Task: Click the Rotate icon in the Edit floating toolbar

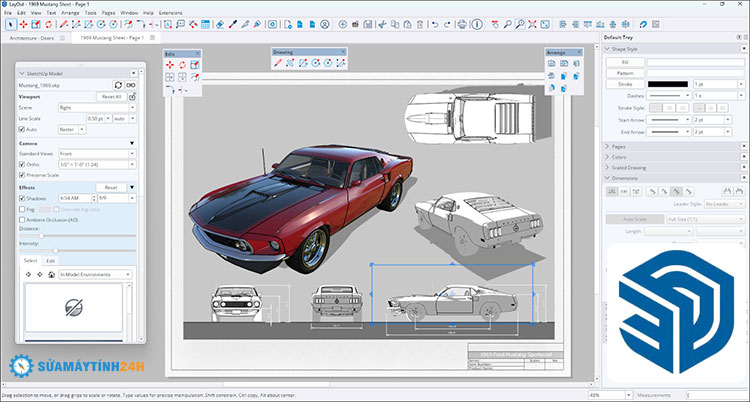Action: (x=182, y=65)
